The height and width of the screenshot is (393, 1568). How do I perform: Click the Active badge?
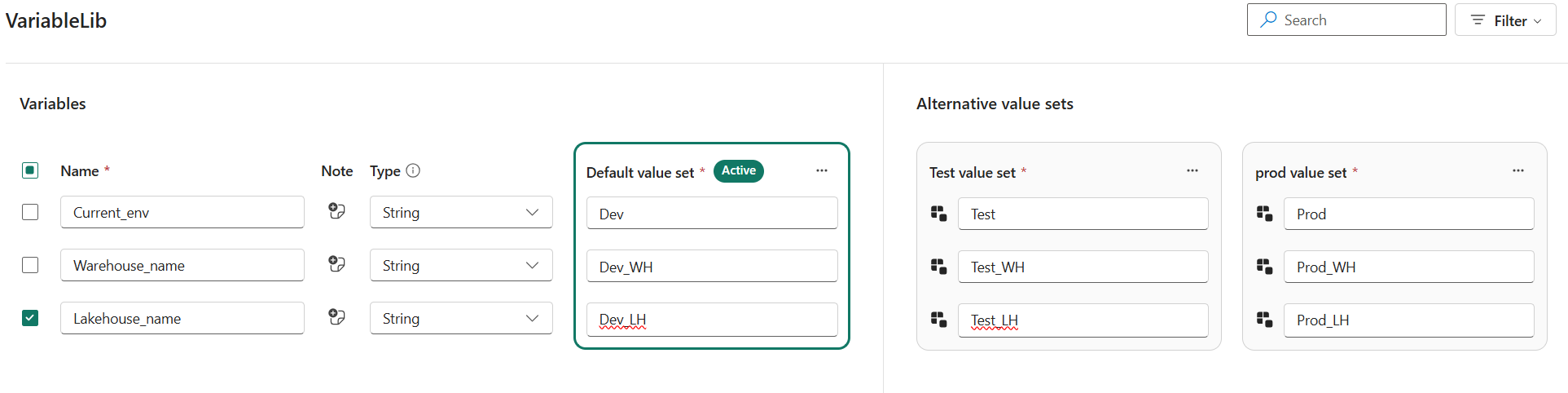click(x=739, y=170)
